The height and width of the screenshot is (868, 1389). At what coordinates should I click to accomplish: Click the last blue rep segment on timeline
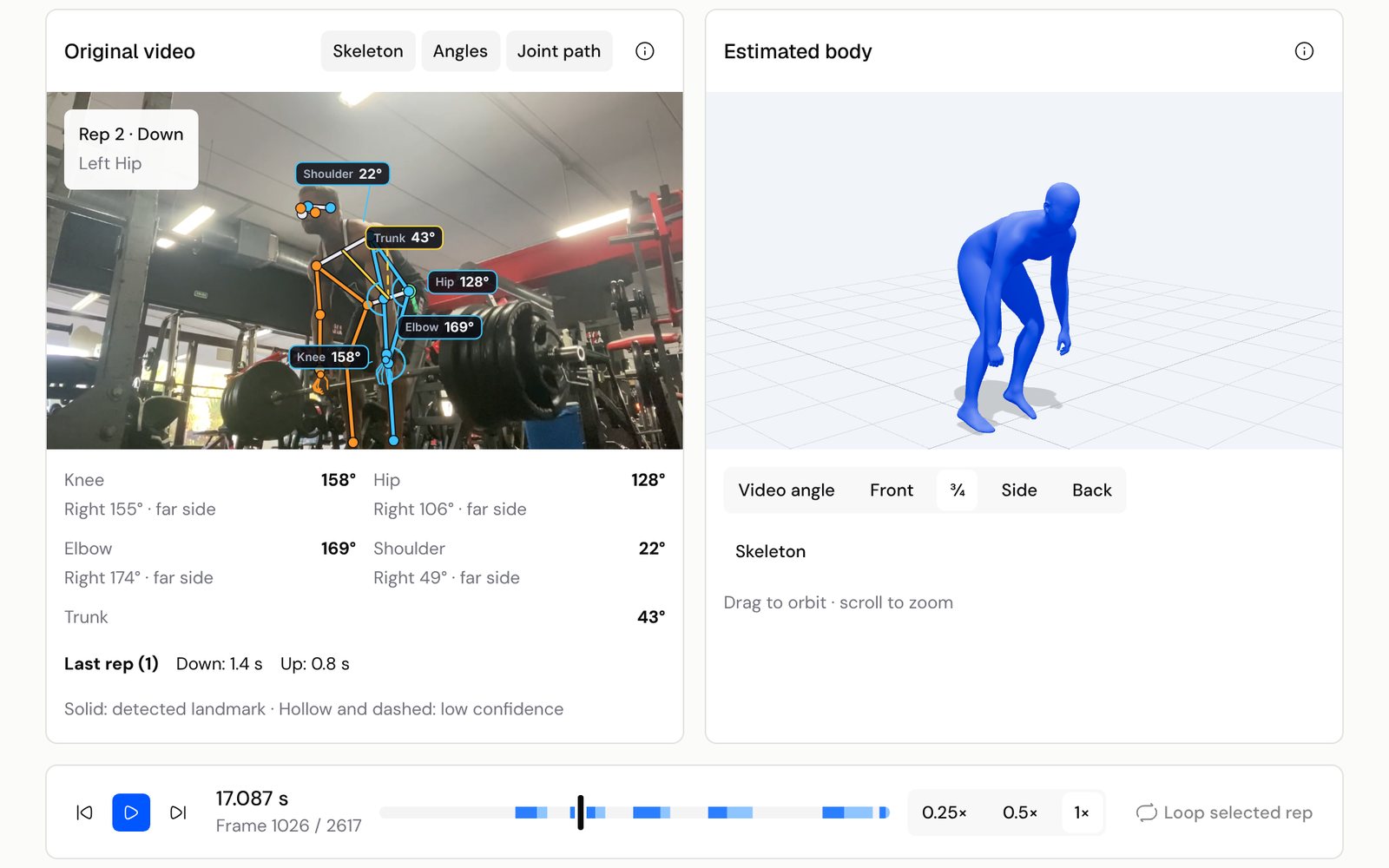click(x=884, y=812)
